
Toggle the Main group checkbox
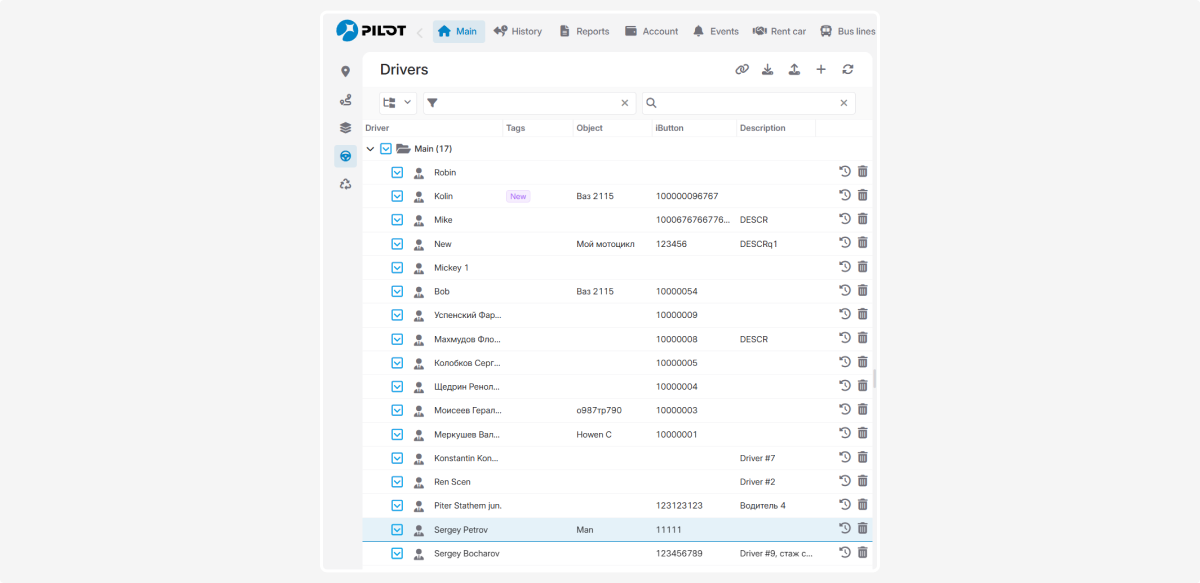[386, 149]
